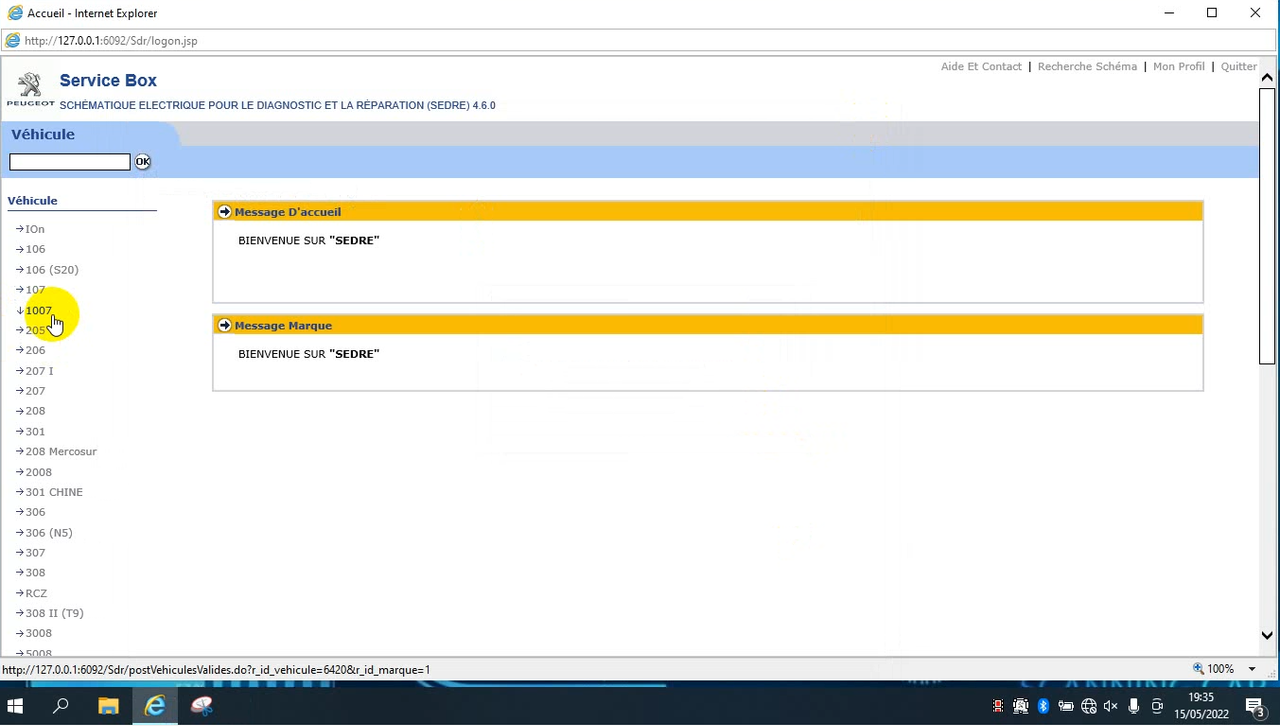Click the 100% zoom magnifier in status bar
Image resolution: width=1280 pixels, height=726 pixels.
(1199, 669)
